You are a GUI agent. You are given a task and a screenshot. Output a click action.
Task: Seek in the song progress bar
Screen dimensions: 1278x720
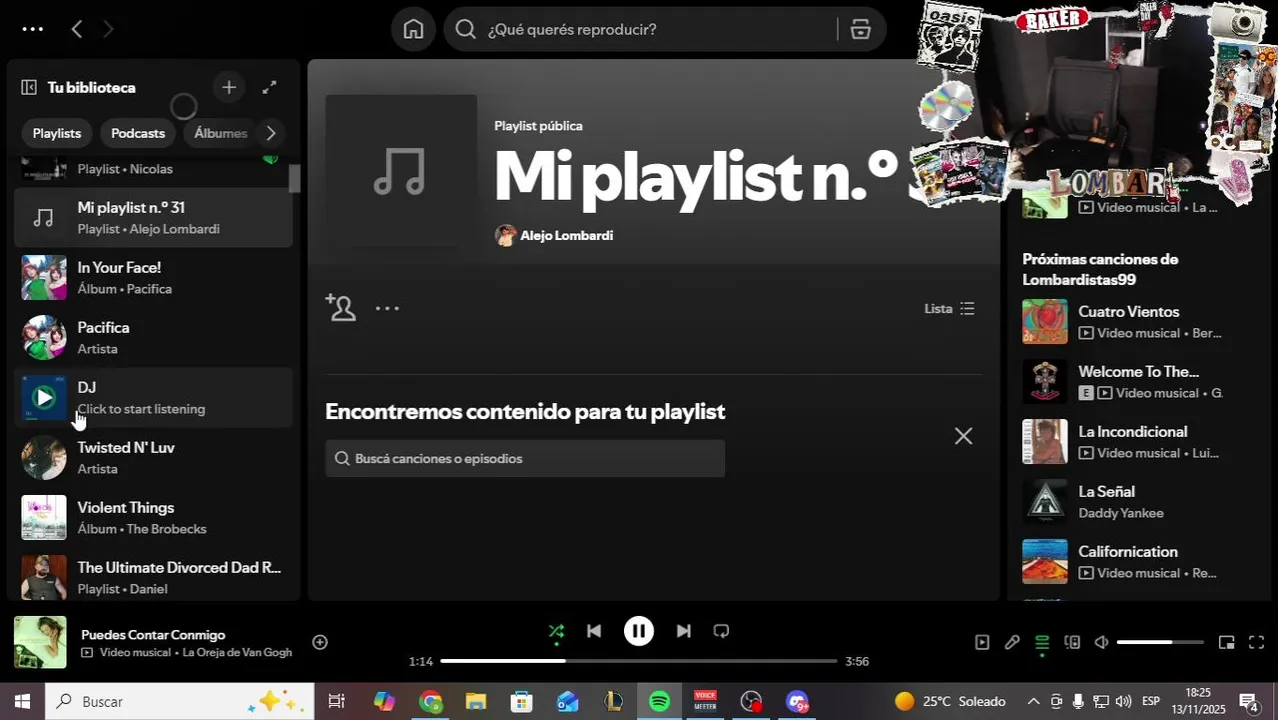click(639, 661)
